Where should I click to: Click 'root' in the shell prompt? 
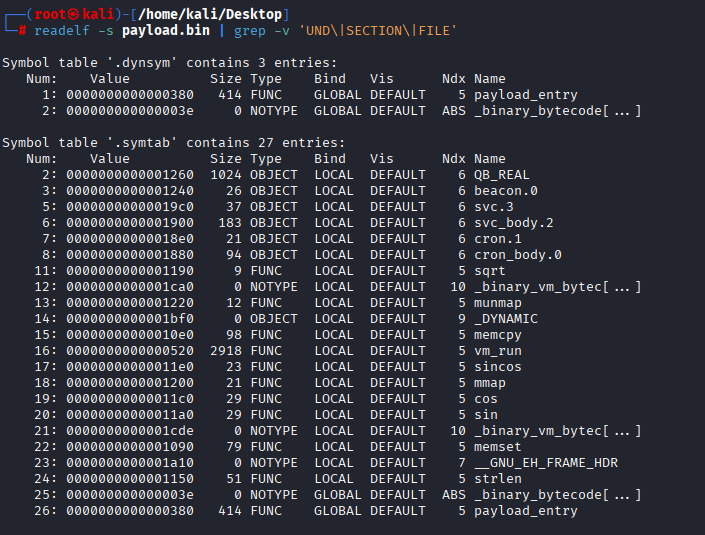pos(50,14)
